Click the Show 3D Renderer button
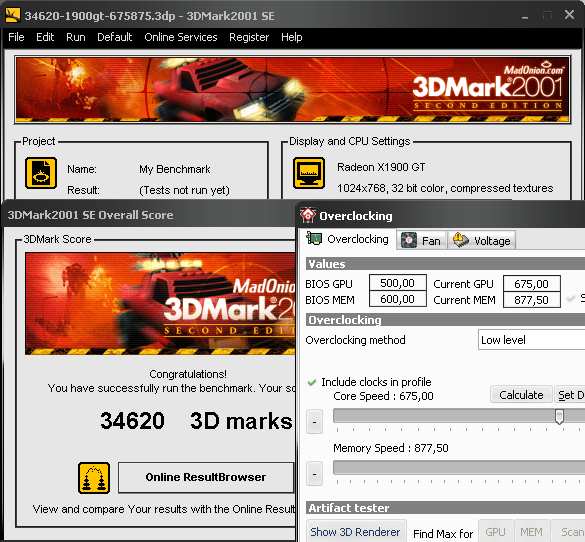The image size is (585, 542). coord(355,532)
